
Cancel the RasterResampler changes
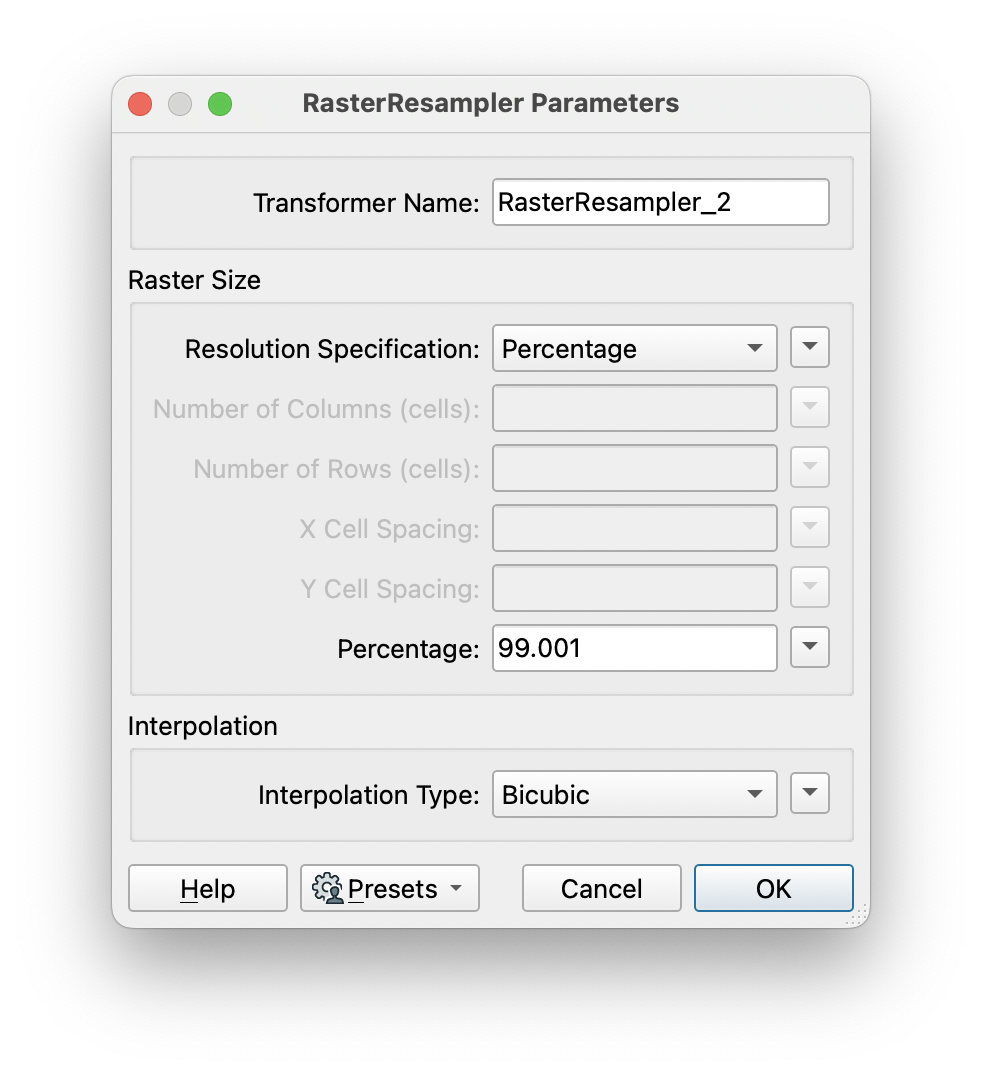click(601, 888)
